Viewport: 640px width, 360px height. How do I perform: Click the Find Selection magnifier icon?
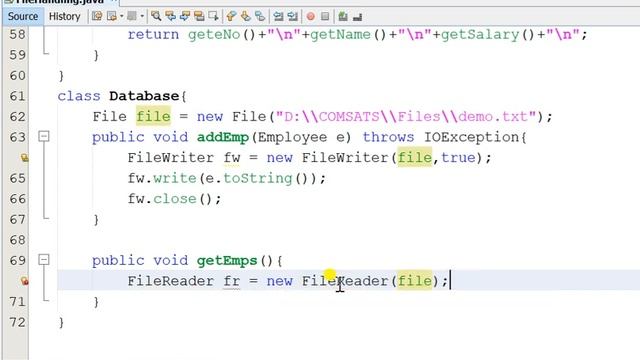(x=156, y=16)
